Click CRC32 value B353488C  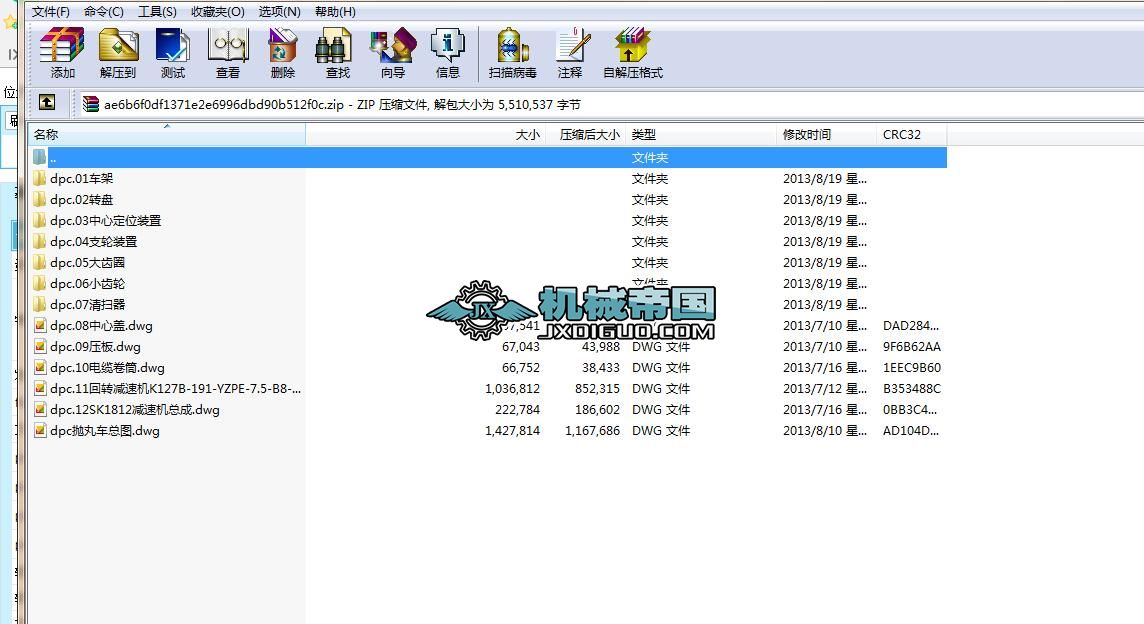tap(912, 388)
